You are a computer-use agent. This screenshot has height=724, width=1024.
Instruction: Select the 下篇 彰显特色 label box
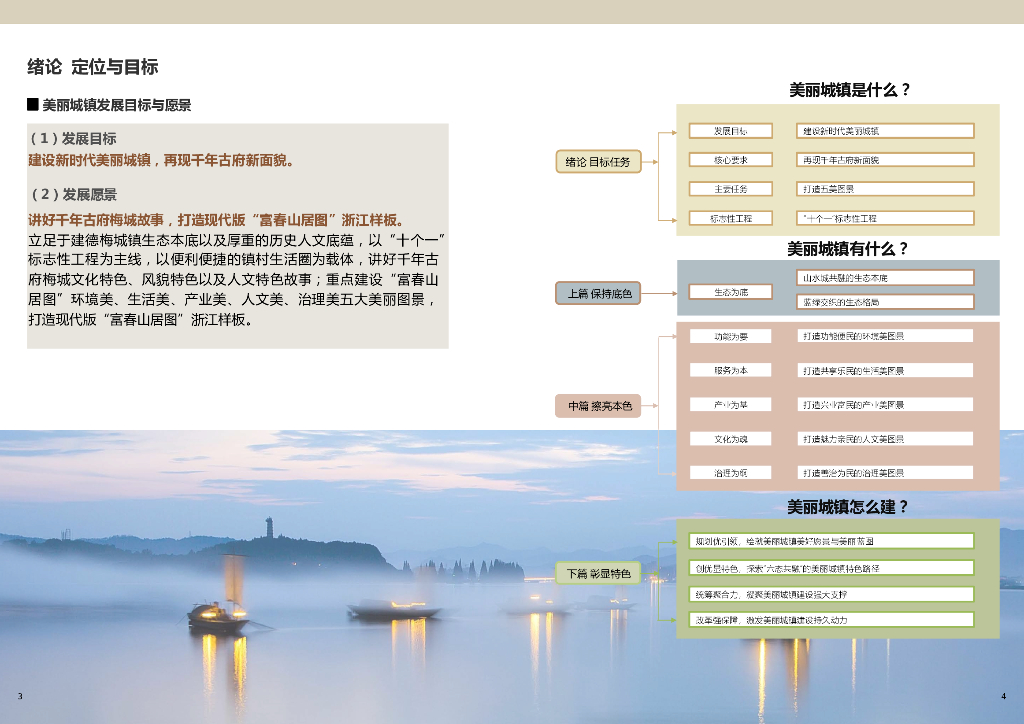pos(598,573)
